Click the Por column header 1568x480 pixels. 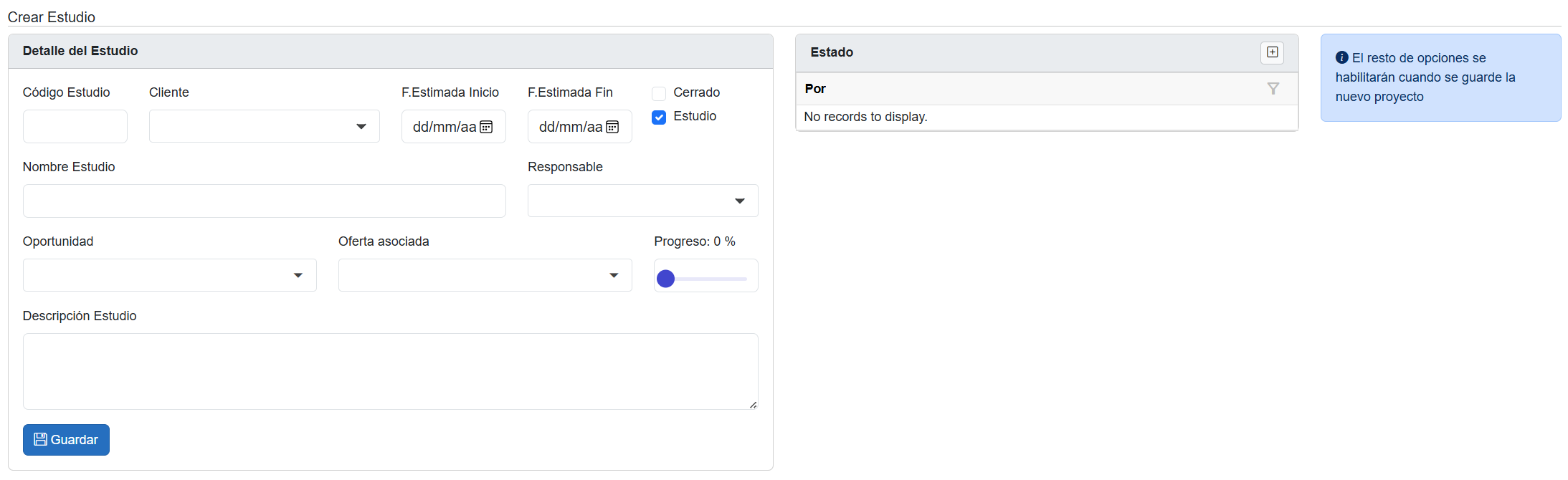click(x=815, y=89)
